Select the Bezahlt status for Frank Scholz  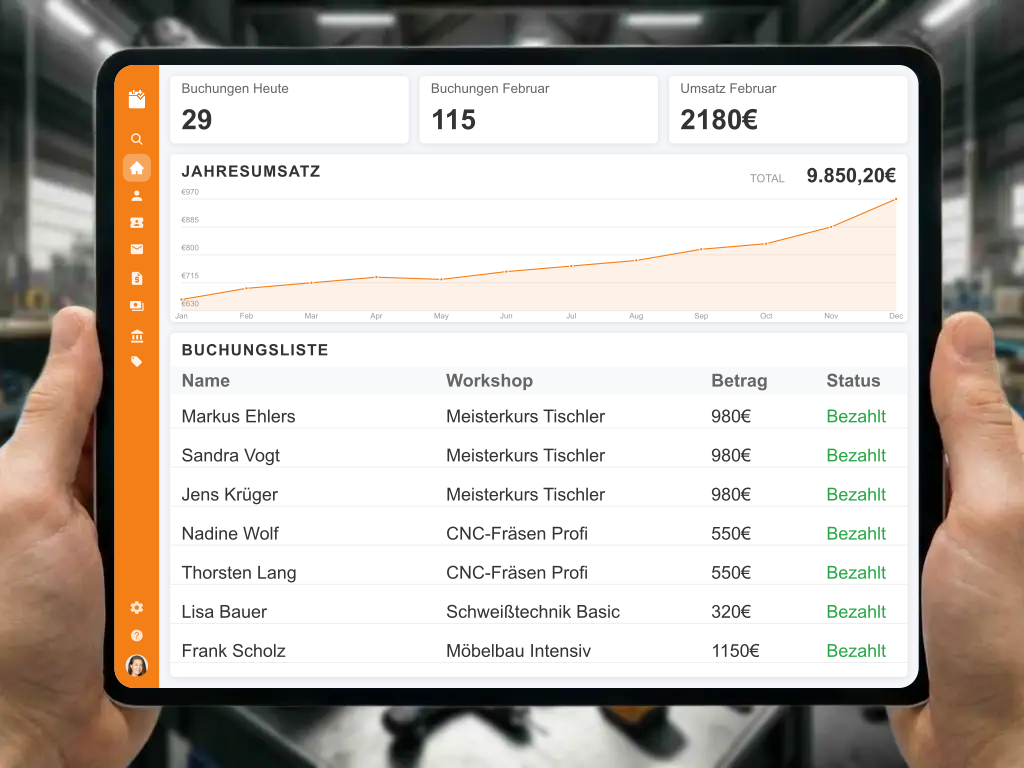coord(856,650)
